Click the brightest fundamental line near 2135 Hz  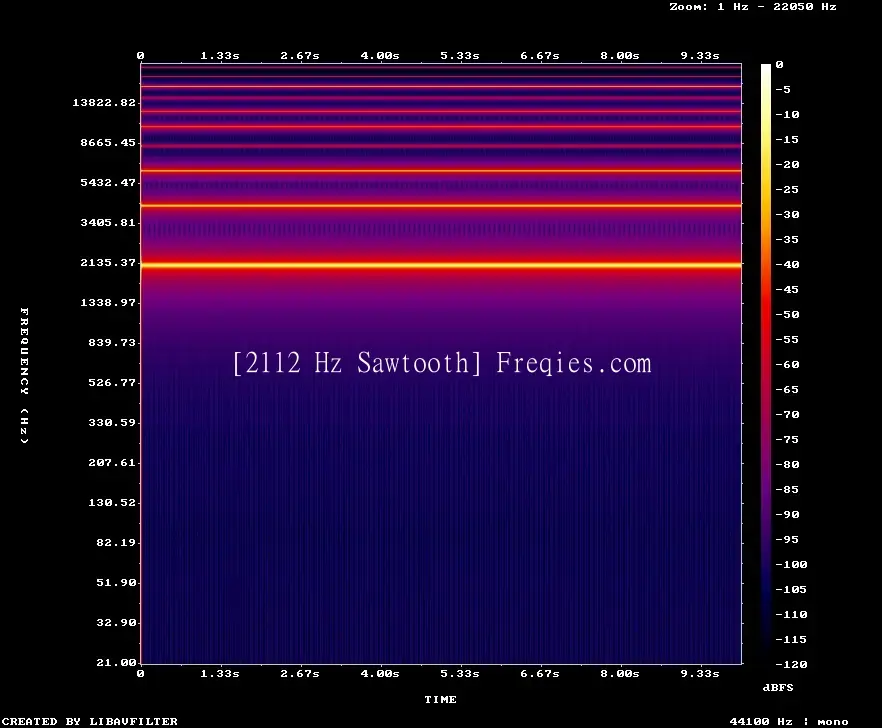[441, 265]
